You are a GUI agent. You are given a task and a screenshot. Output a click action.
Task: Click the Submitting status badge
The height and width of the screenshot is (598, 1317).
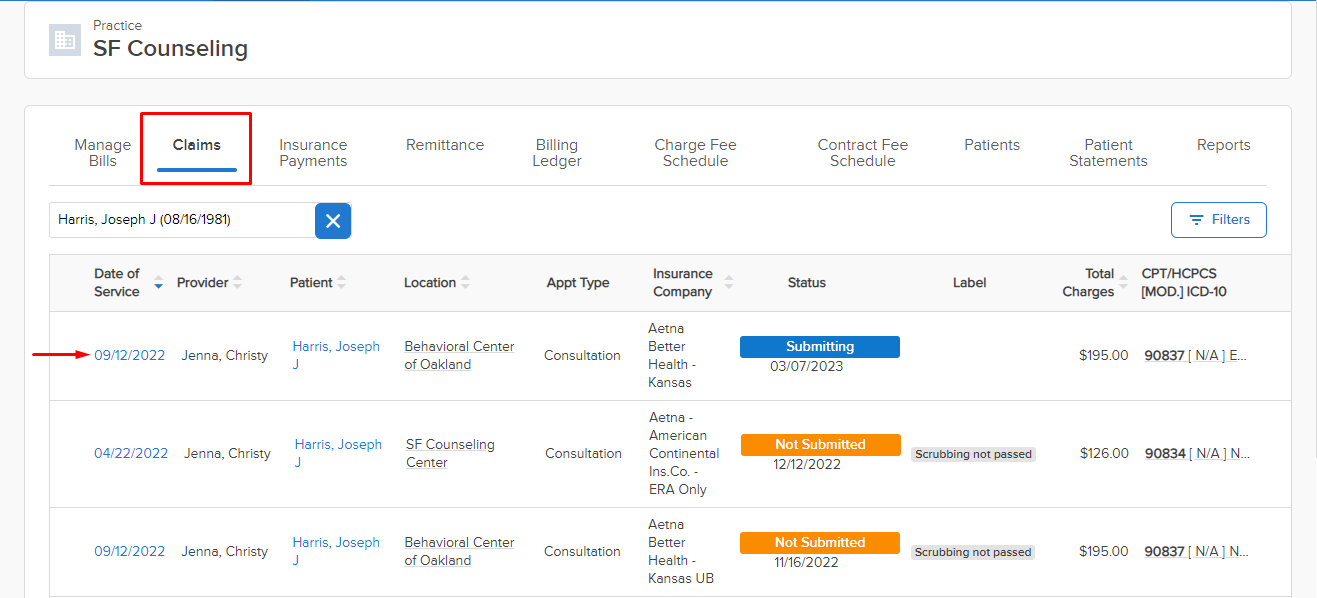[x=819, y=346]
